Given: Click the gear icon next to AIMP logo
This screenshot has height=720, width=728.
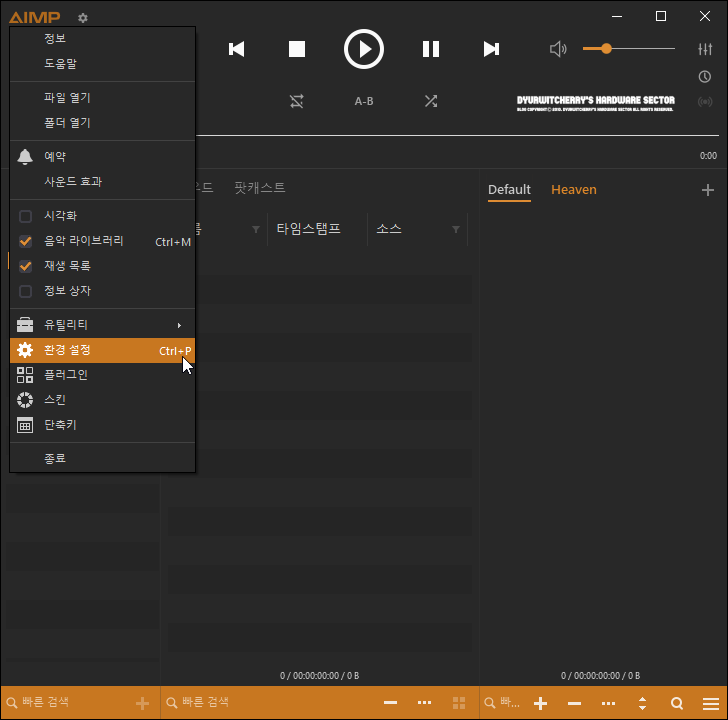Looking at the screenshot, I should (83, 18).
